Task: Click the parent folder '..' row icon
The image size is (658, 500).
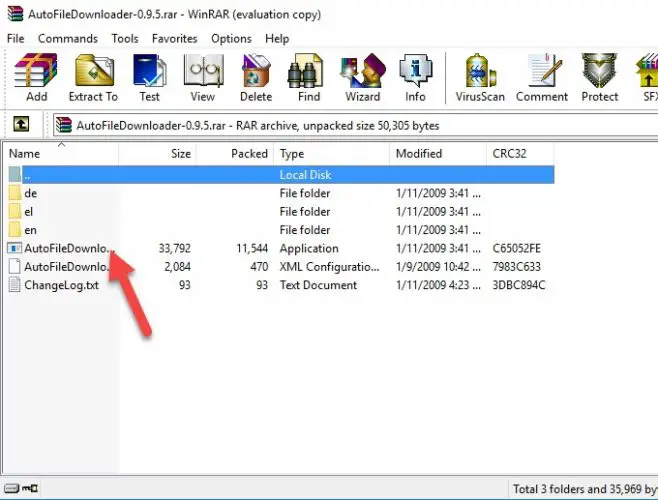Action: 15,175
